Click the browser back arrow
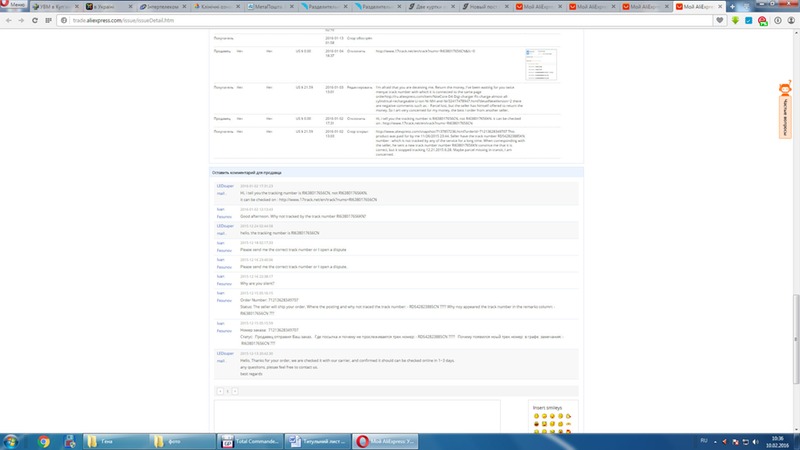Viewport: 800px width, 450px height. 9,18
